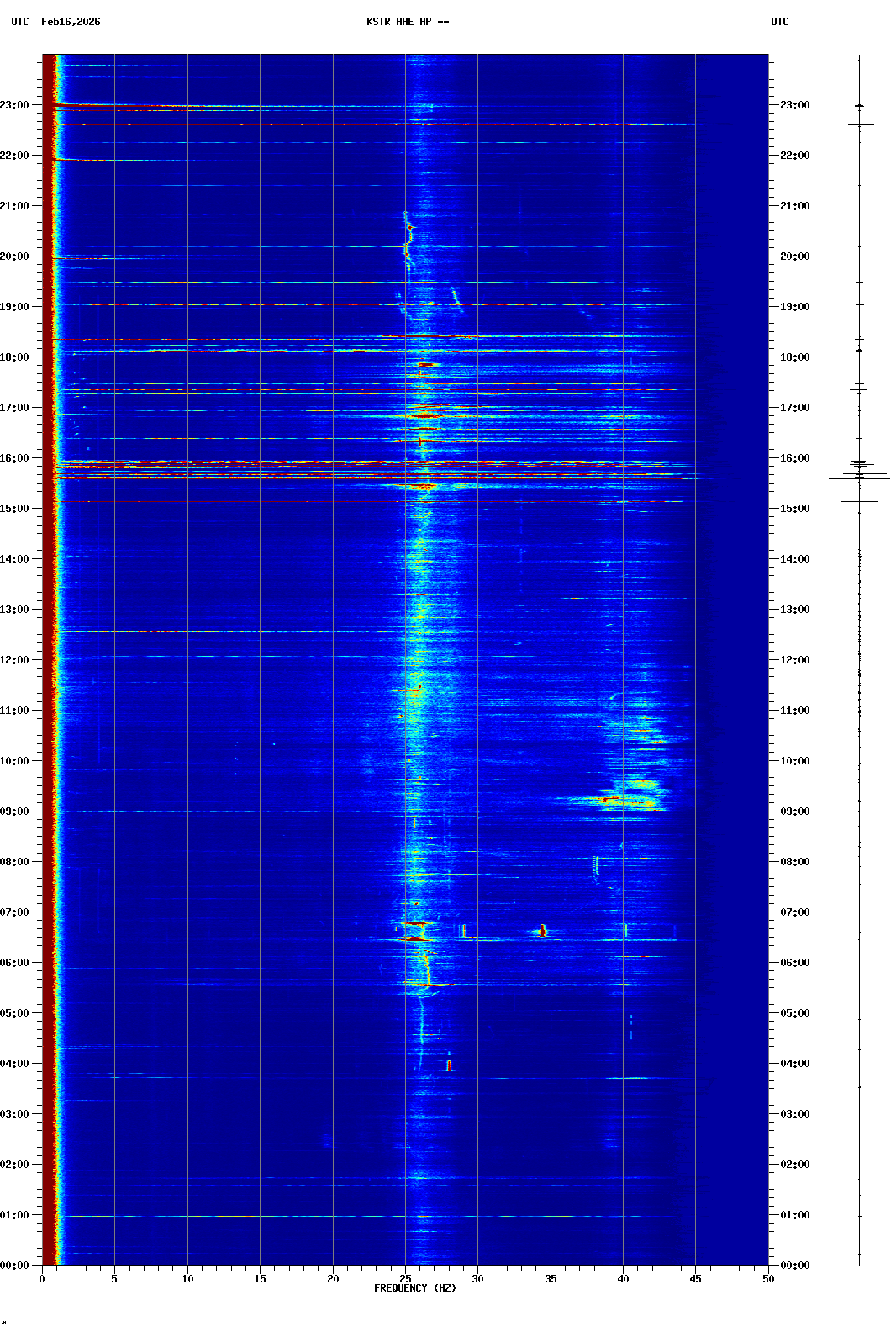Click the FREQUENCY (HZ) axis label
Image resolution: width=896 pixels, height=1332 pixels.
[415, 1288]
